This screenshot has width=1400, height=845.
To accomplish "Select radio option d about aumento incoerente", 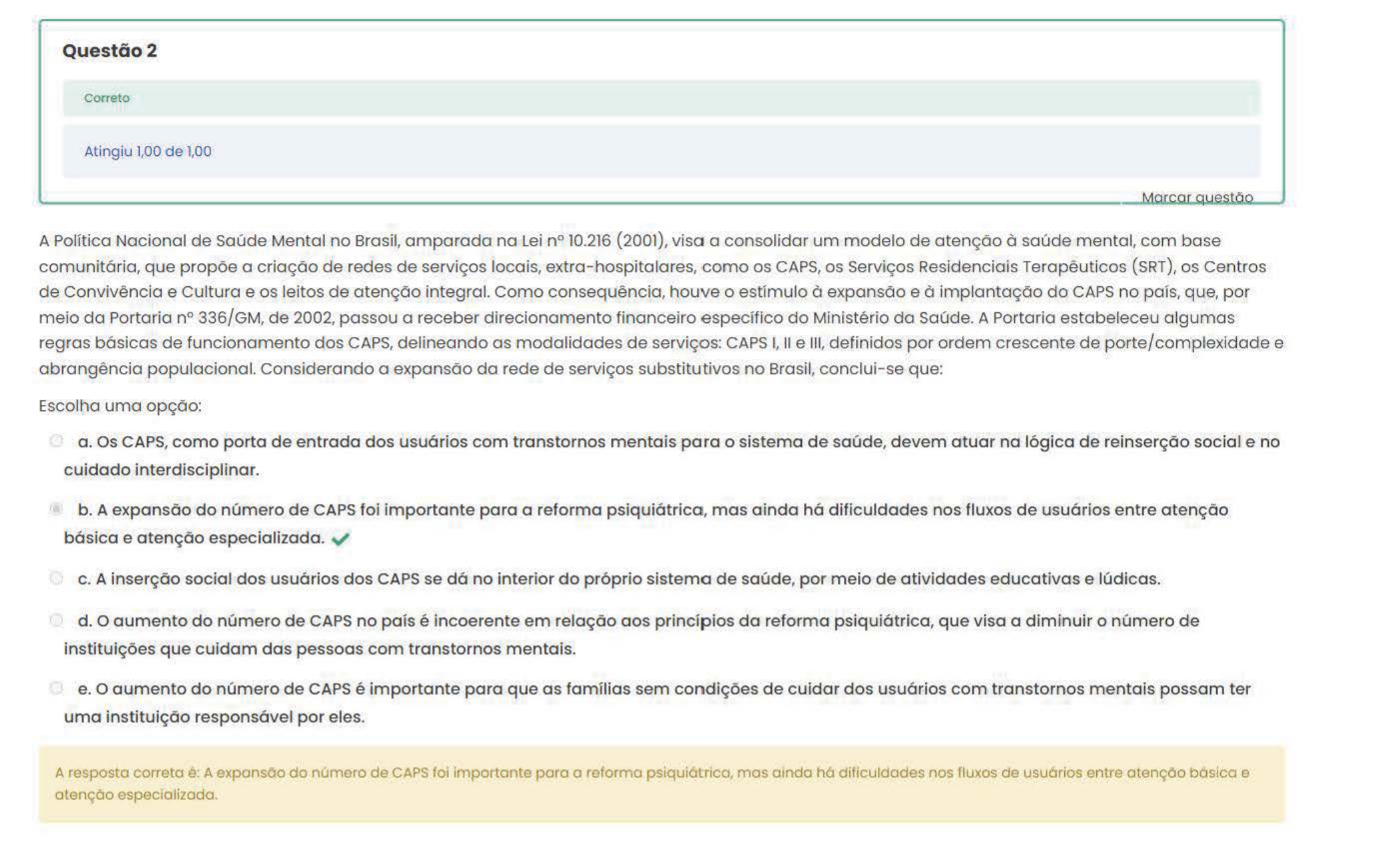I will pyautogui.click(x=57, y=620).
